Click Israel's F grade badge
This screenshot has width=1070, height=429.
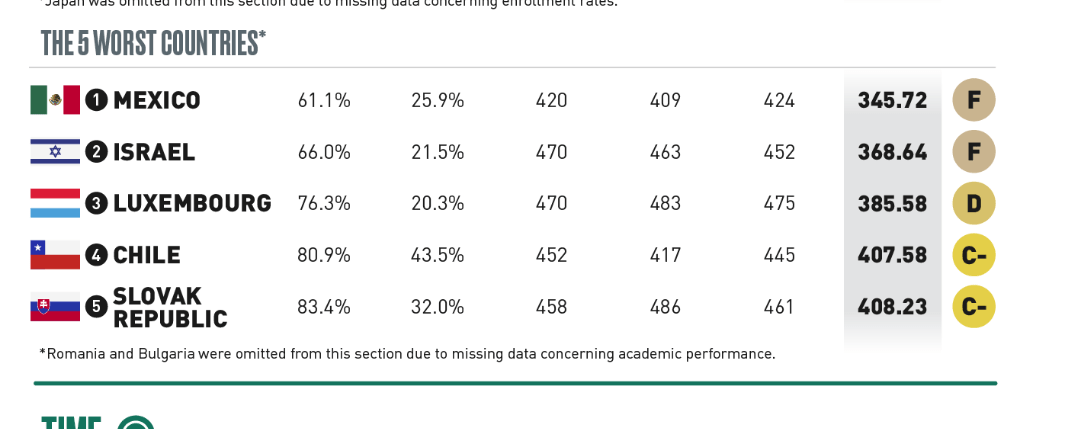point(973,152)
